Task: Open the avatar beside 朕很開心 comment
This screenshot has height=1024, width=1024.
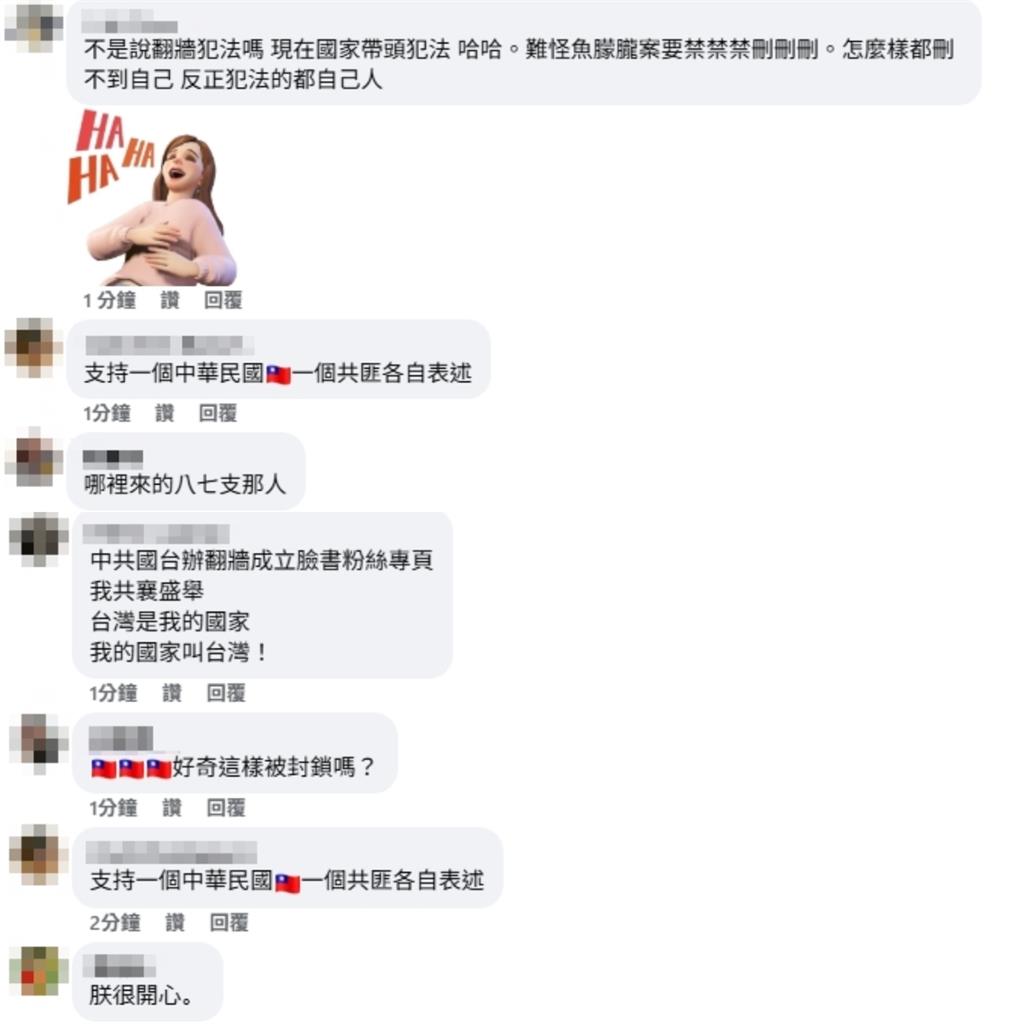Action: [38, 971]
